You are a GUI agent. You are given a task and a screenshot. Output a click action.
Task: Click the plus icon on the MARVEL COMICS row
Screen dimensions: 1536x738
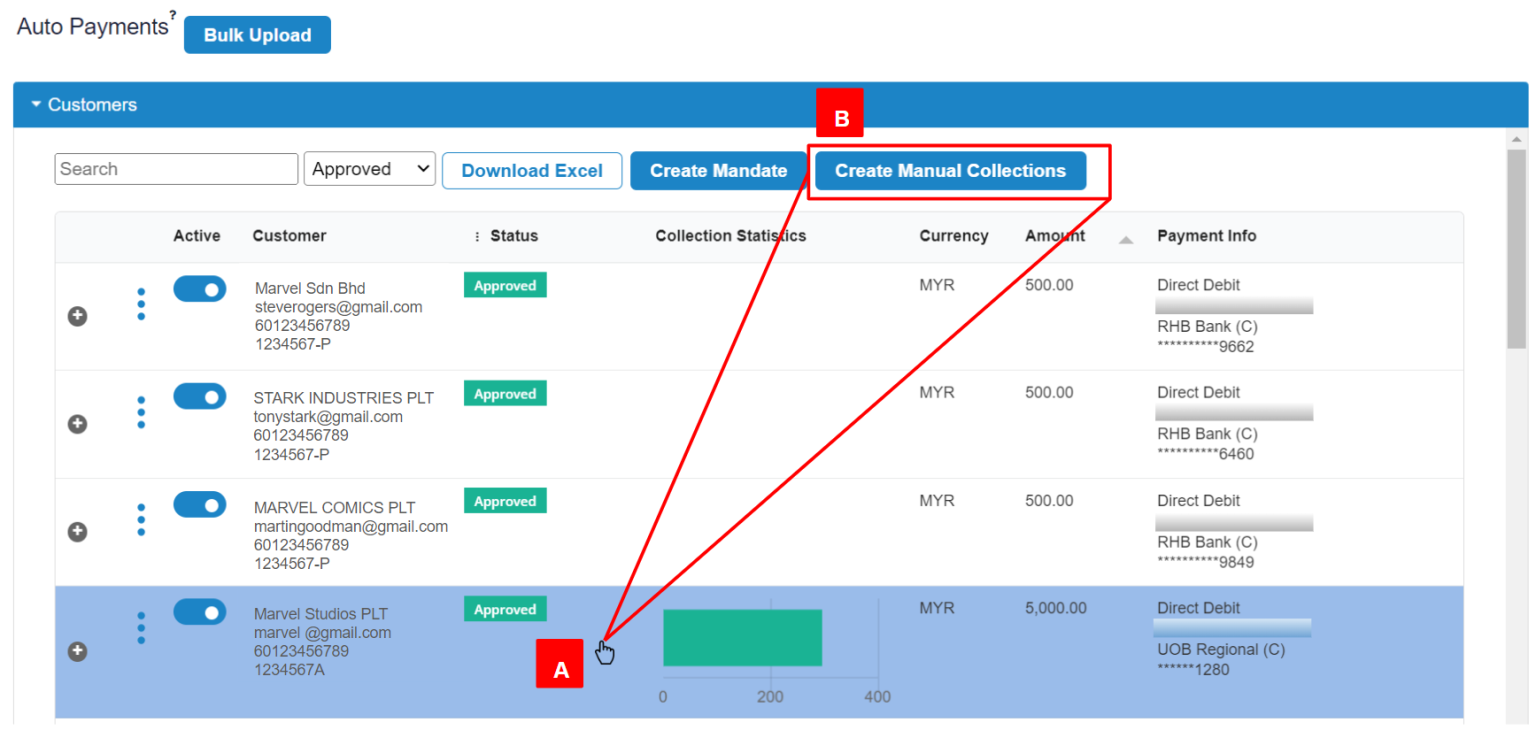[x=77, y=531]
